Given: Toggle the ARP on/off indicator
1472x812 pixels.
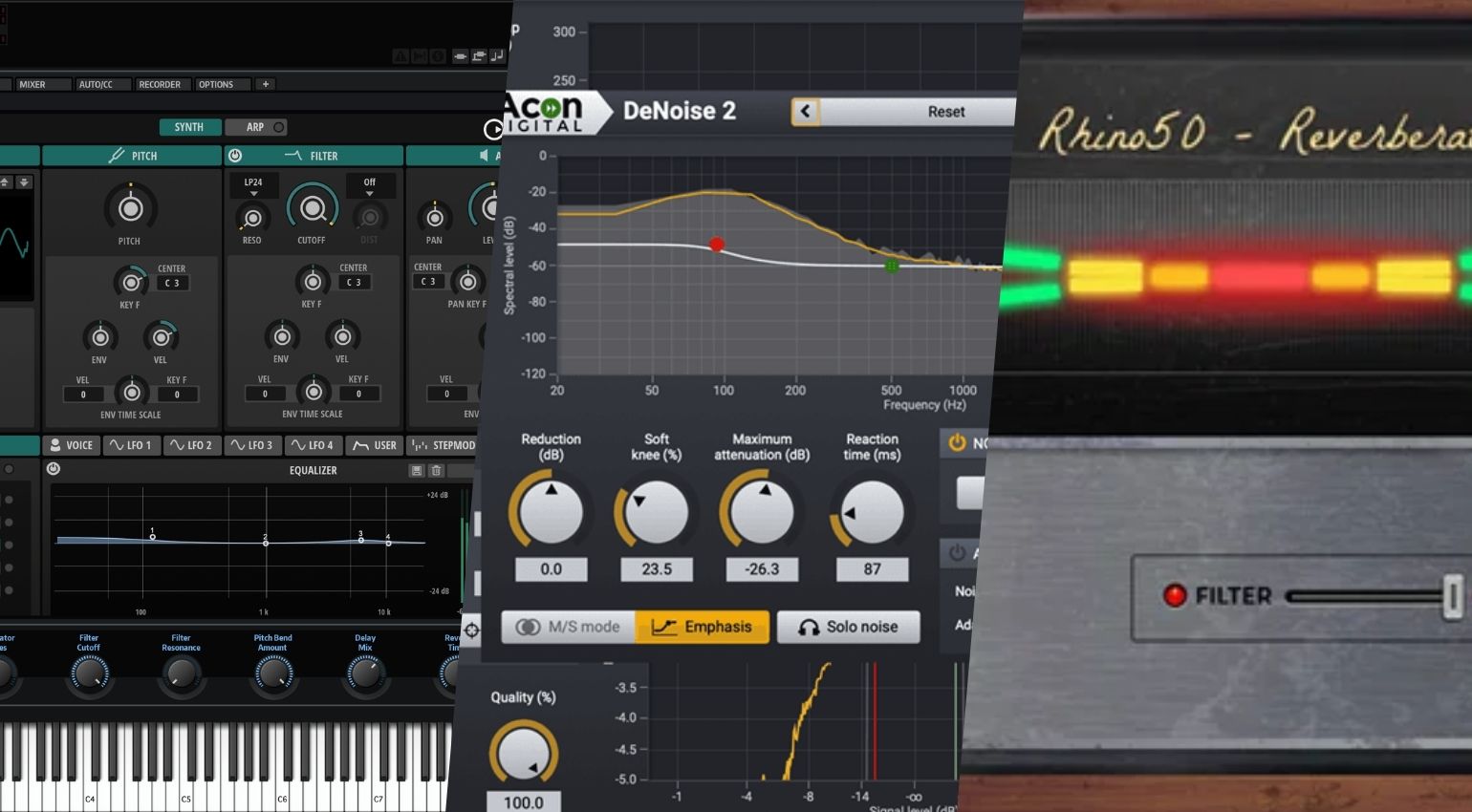Looking at the screenshot, I should (x=279, y=127).
